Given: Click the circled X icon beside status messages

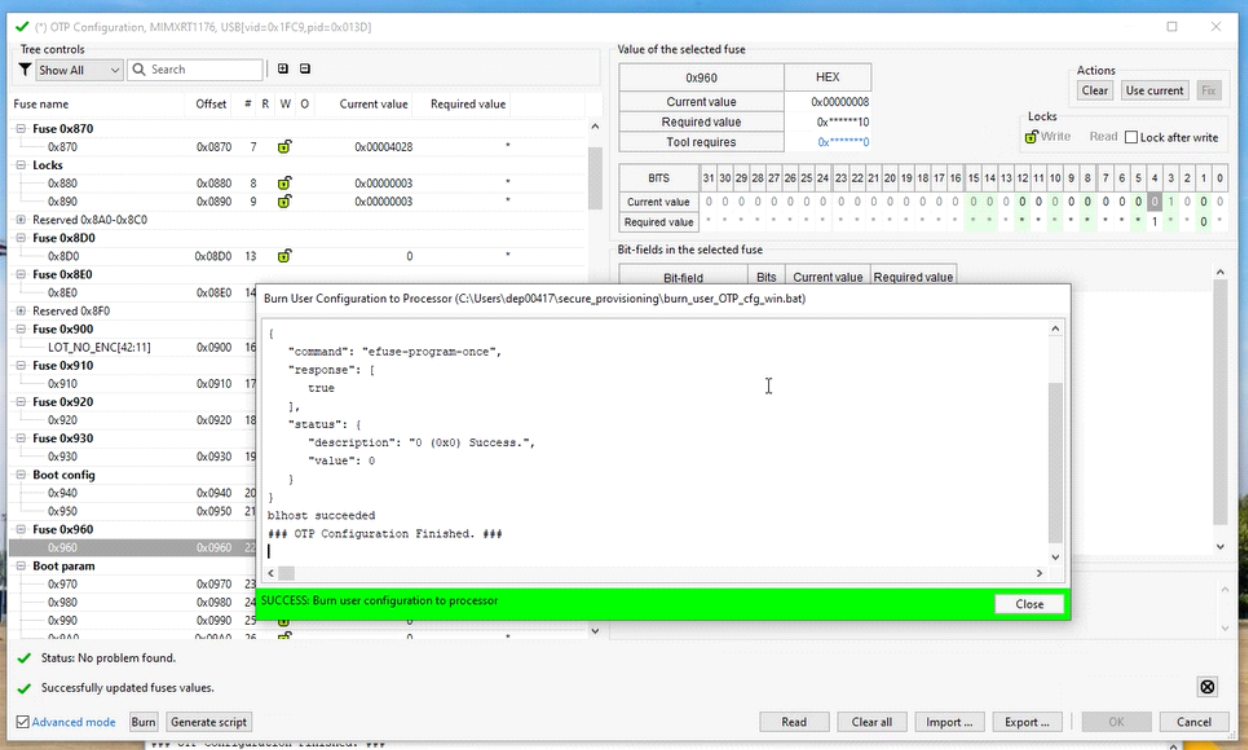Looking at the screenshot, I should pyautogui.click(x=1207, y=687).
